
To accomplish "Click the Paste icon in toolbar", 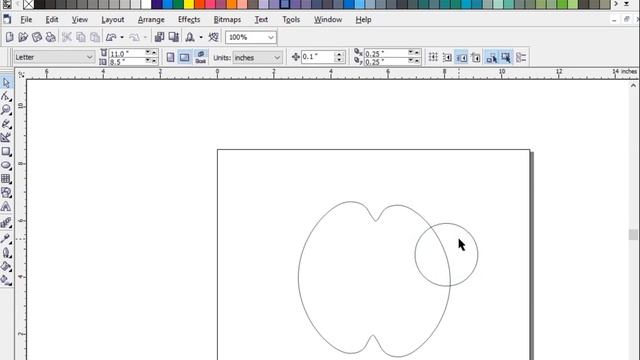I will pos(95,37).
